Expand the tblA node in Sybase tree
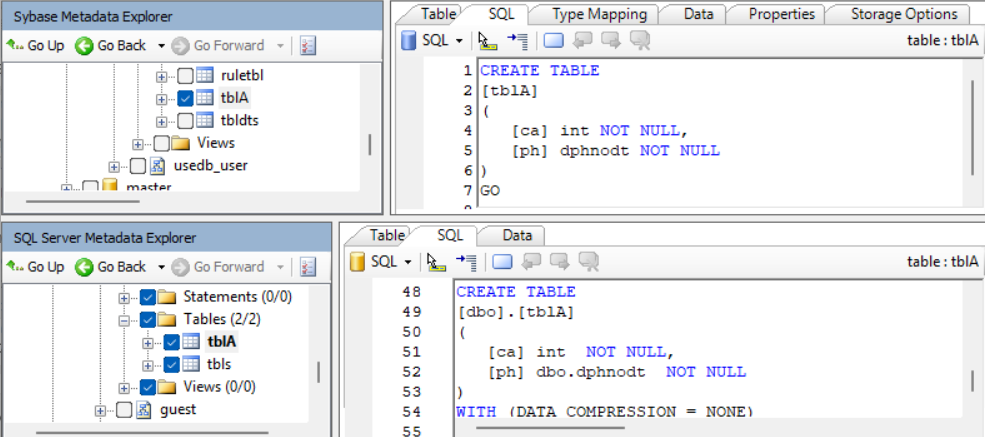Image resolution: width=985 pixels, height=437 pixels. coord(162,99)
